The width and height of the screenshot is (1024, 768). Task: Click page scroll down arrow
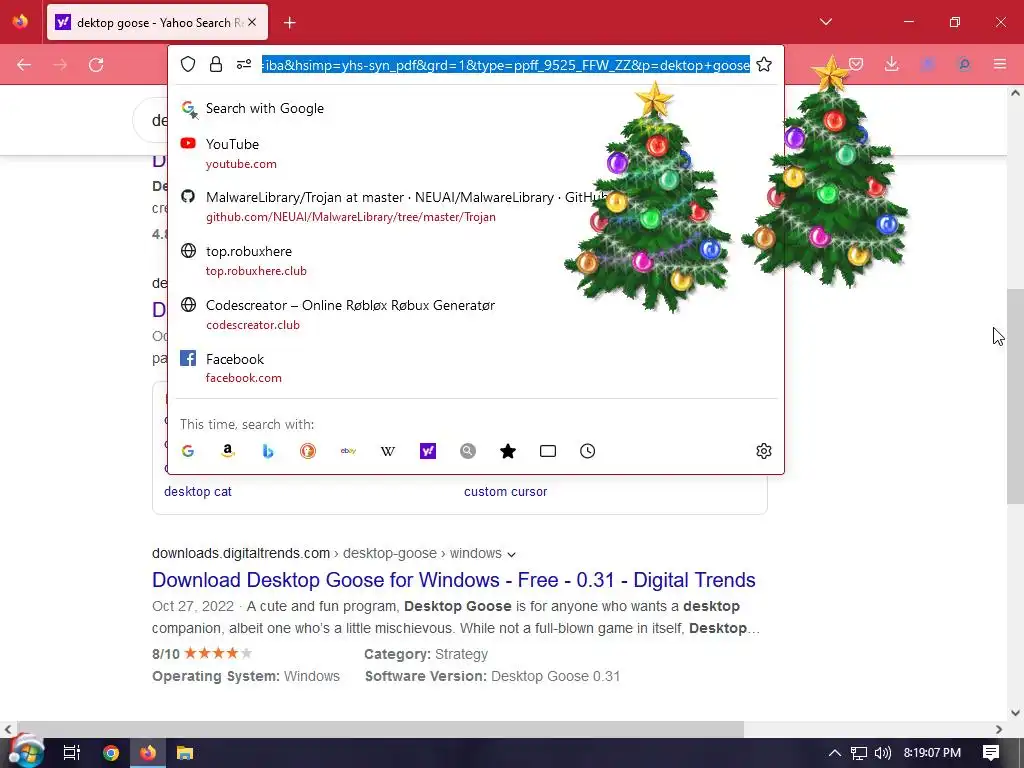tap(1015, 713)
